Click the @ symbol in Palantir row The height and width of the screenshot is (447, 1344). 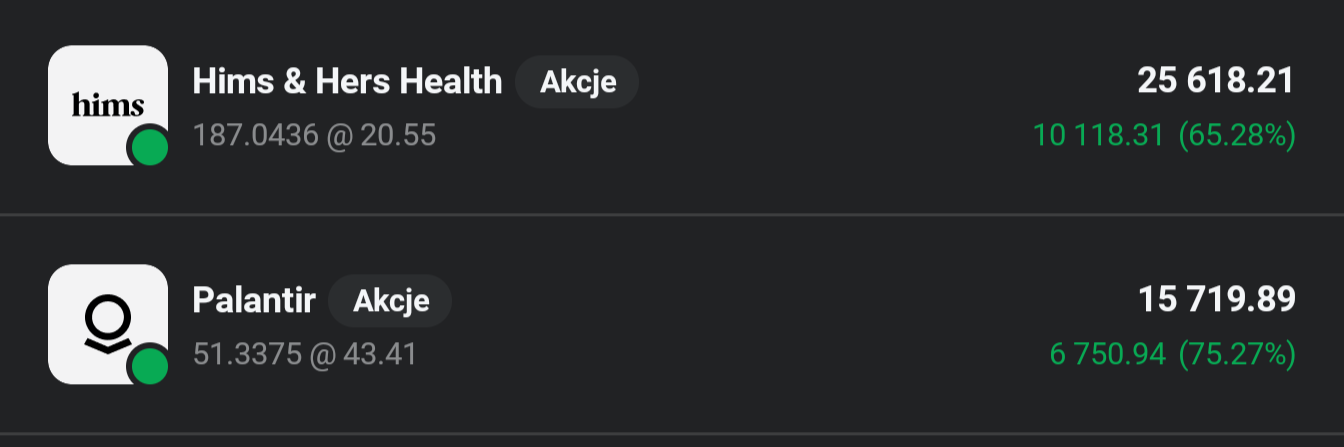(320, 354)
